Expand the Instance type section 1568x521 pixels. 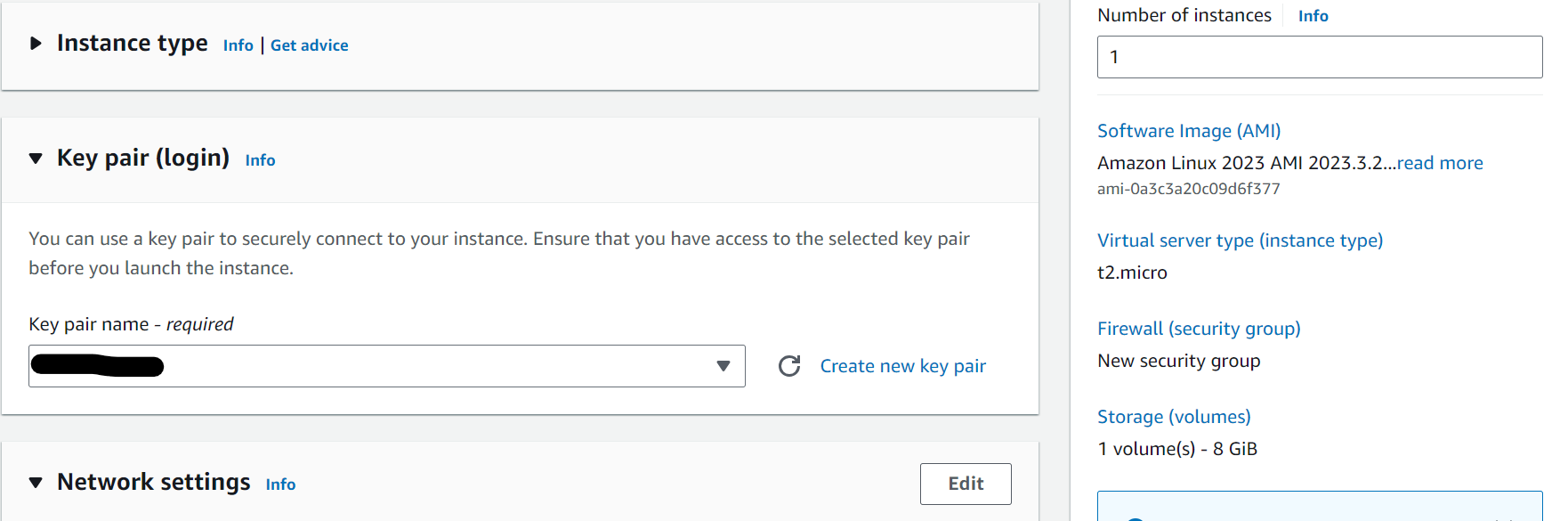point(36,43)
